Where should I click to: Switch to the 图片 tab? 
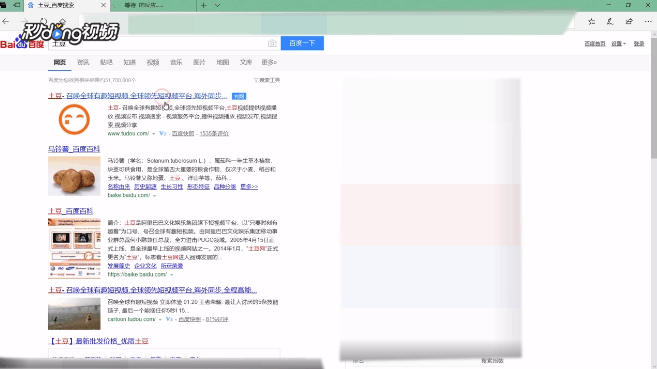click(199, 62)
